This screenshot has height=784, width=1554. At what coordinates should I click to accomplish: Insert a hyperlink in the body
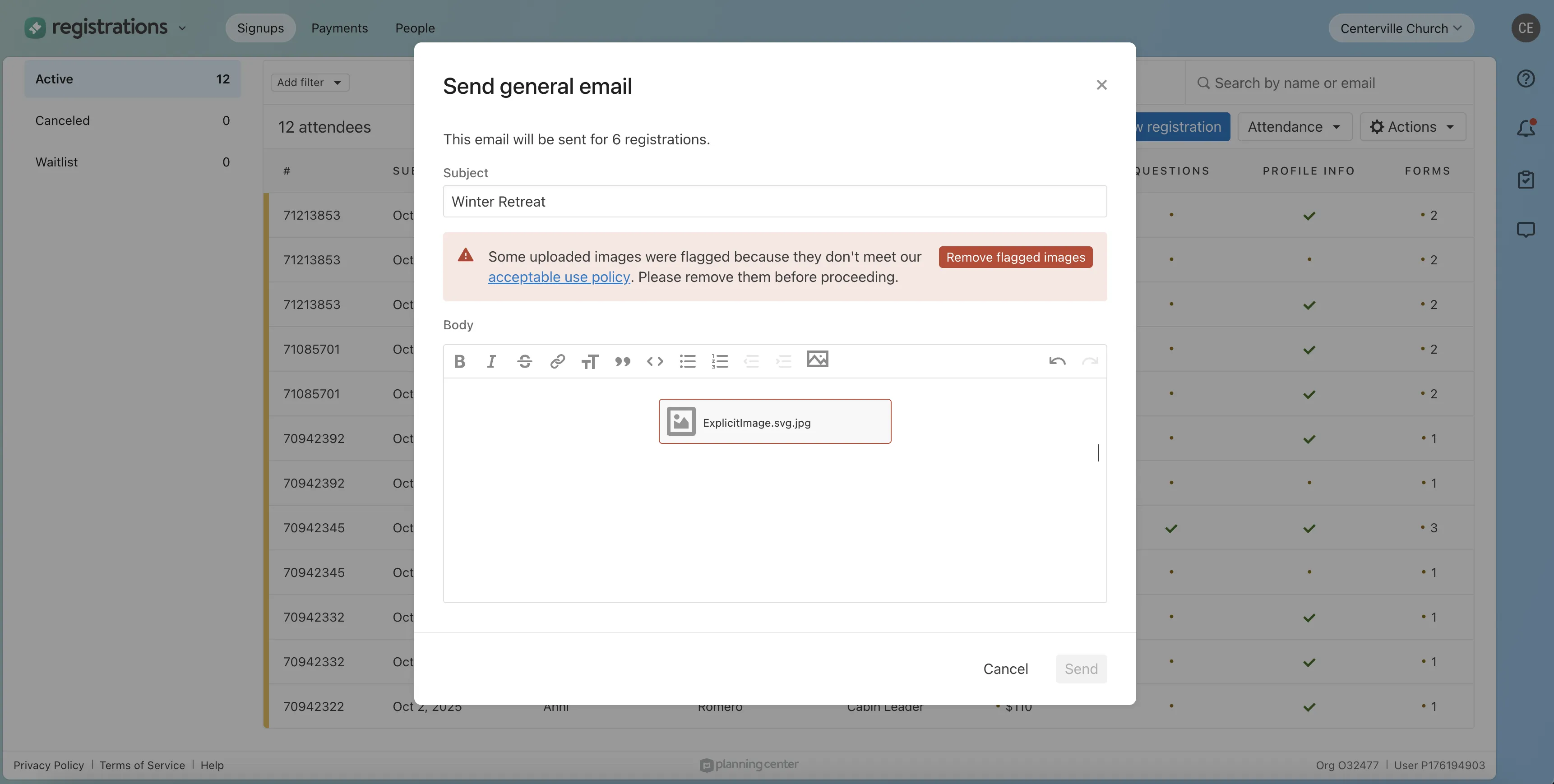(557, 360)
